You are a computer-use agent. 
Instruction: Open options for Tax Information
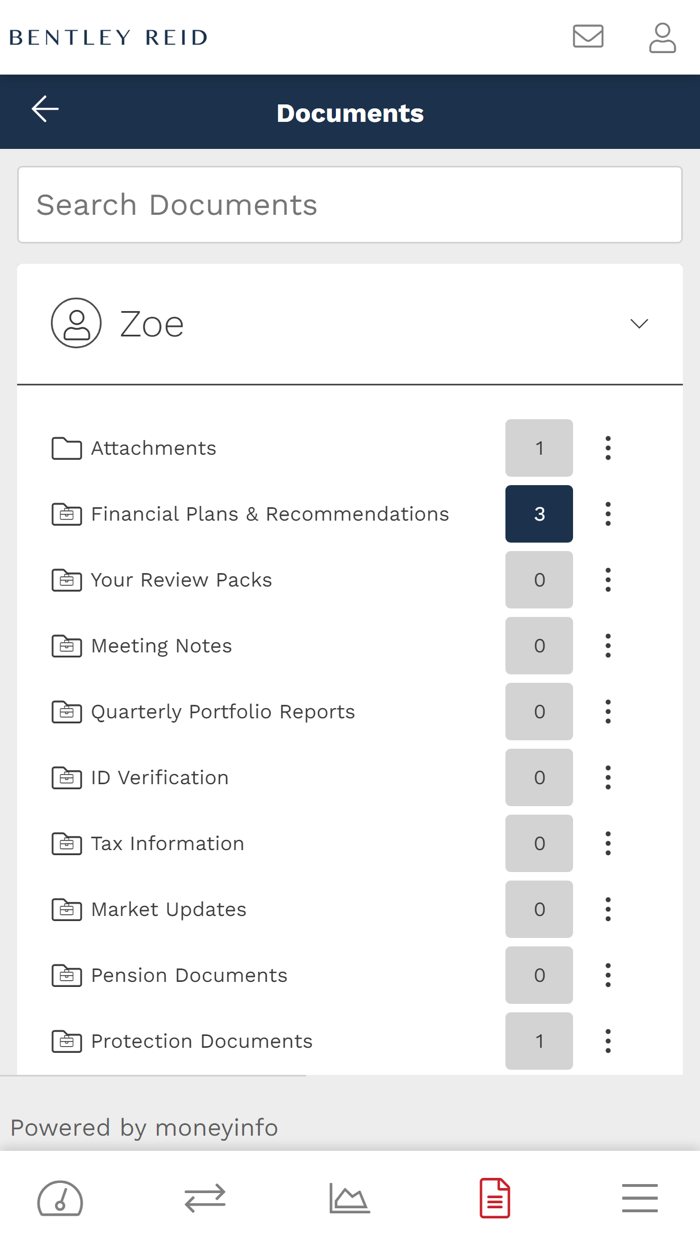pyautogui.click(x=608, y=843)
